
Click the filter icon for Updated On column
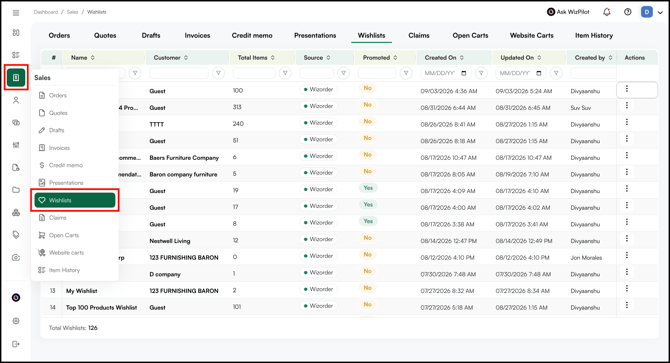(556, 73)
